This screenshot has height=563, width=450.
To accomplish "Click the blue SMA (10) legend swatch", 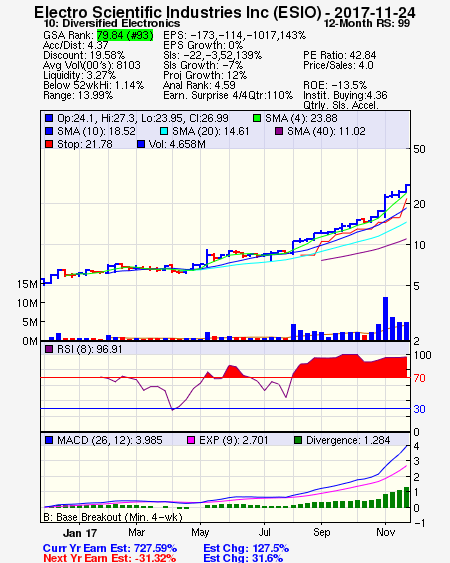I will pyautogui.click(x=49, y=131).
